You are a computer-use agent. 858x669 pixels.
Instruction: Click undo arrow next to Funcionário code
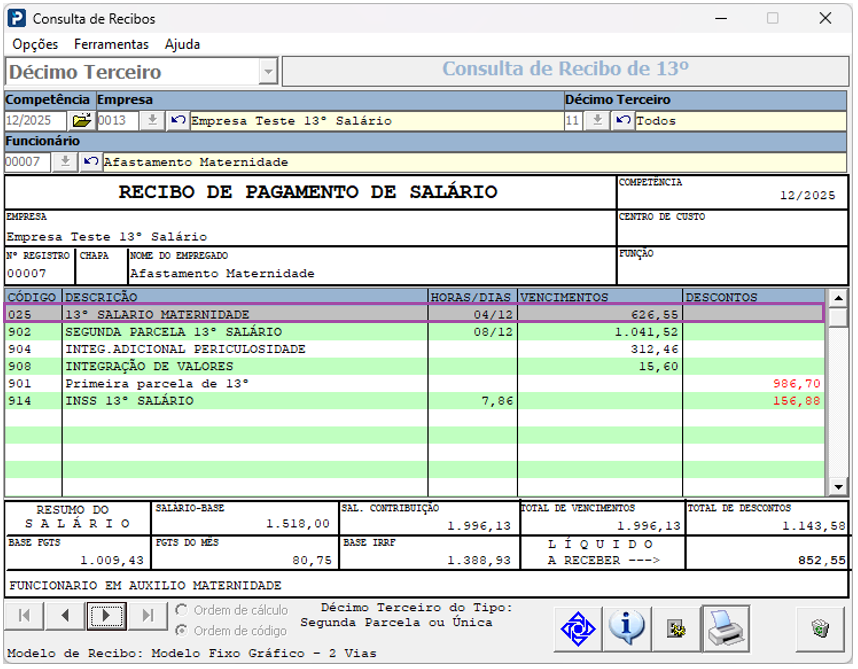point(91,162)
